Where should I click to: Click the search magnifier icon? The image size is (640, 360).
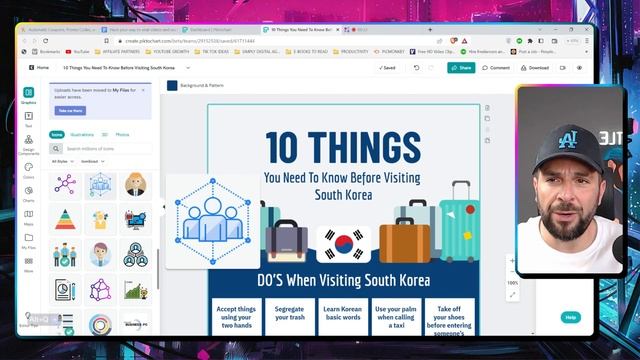click(56, 149)
